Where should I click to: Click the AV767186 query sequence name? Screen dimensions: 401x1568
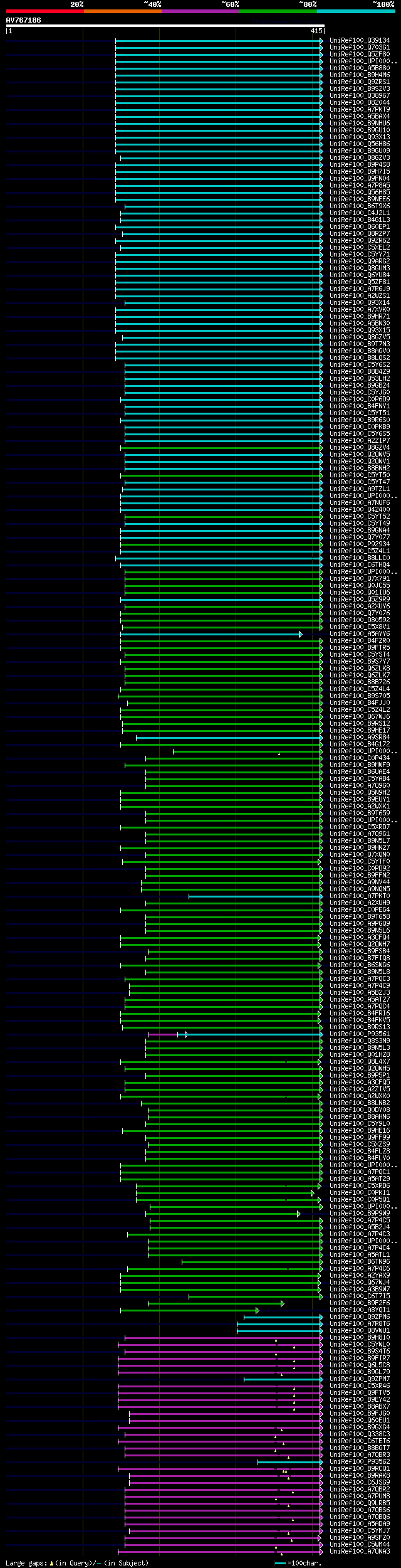tap(24, 21)
